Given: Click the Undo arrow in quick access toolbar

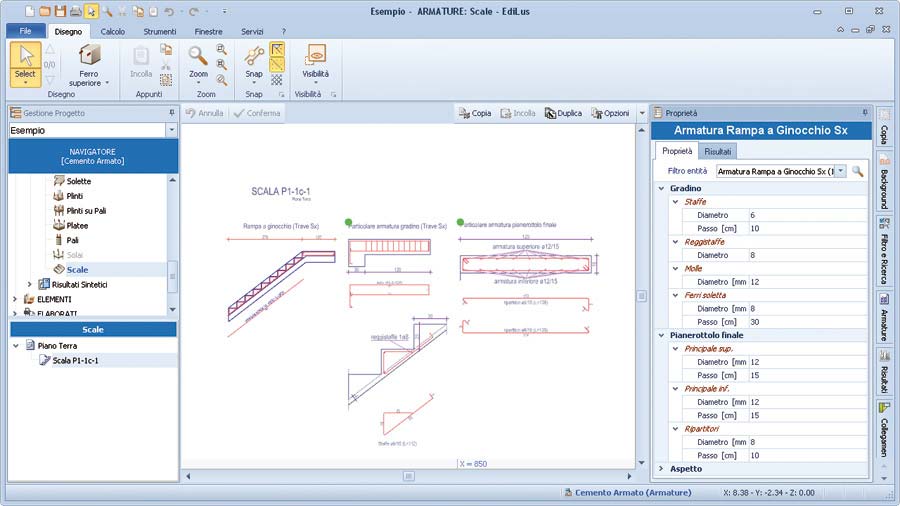Looking at the screenshot, I should point(169,11).
